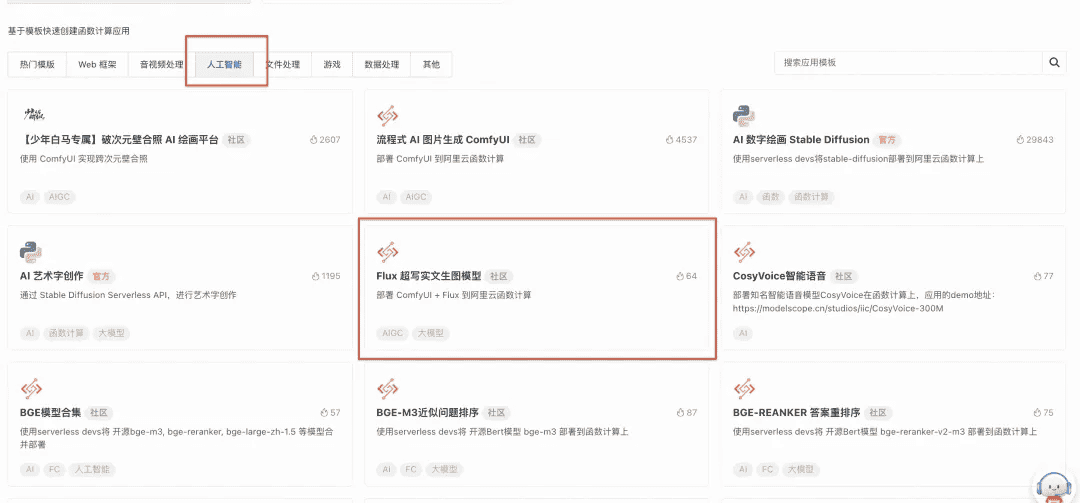Click the BGE模型合集 card icon
The height and width of the screenshot is (503, 1080).
point(30,387)
